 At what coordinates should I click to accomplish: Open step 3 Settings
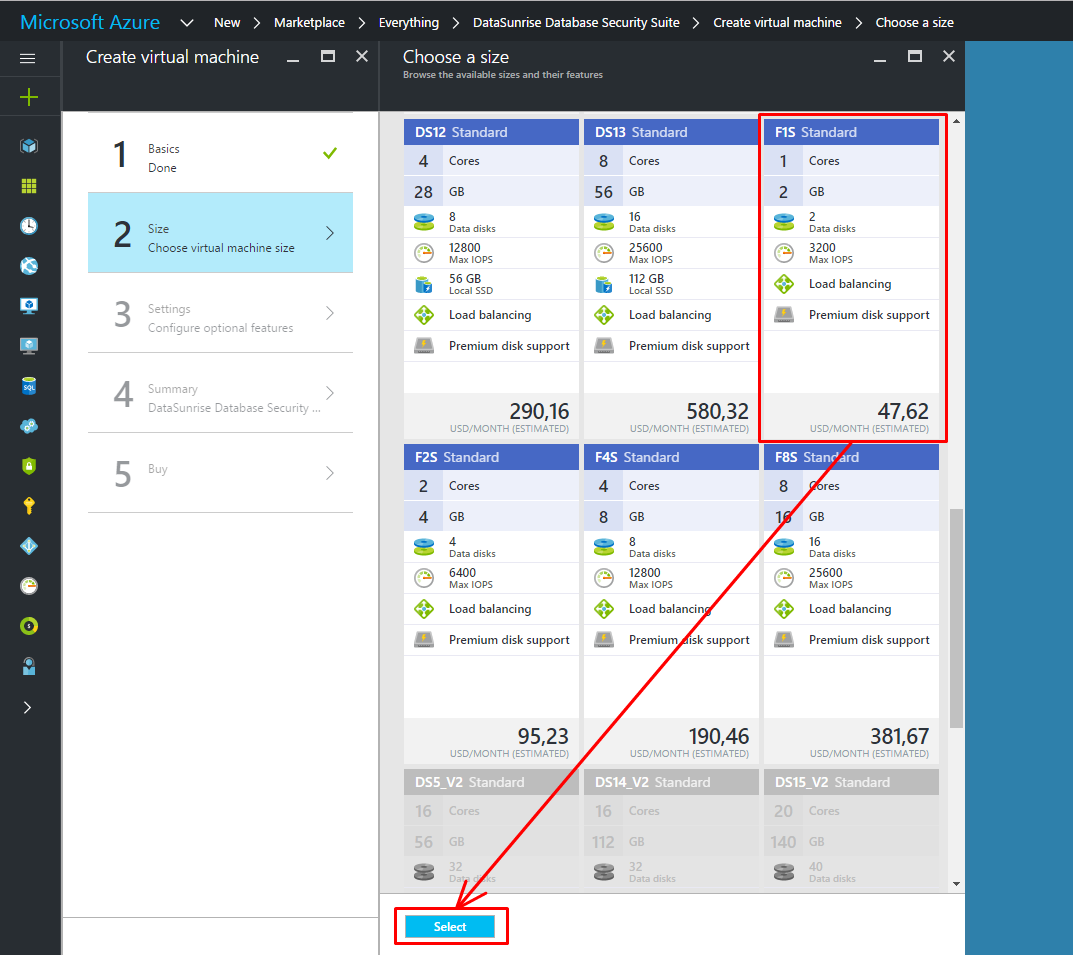click(220, 313)
